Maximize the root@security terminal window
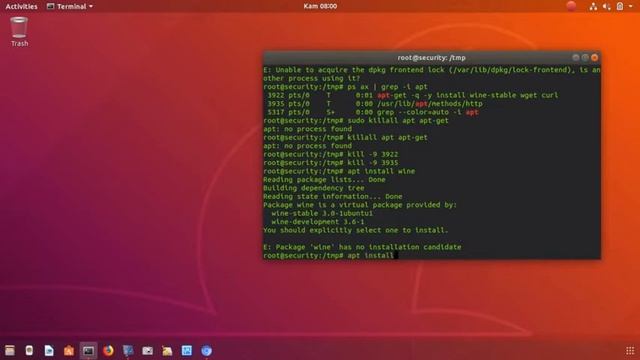This screenshot has width=640, height=360. [x=585, y=58]
